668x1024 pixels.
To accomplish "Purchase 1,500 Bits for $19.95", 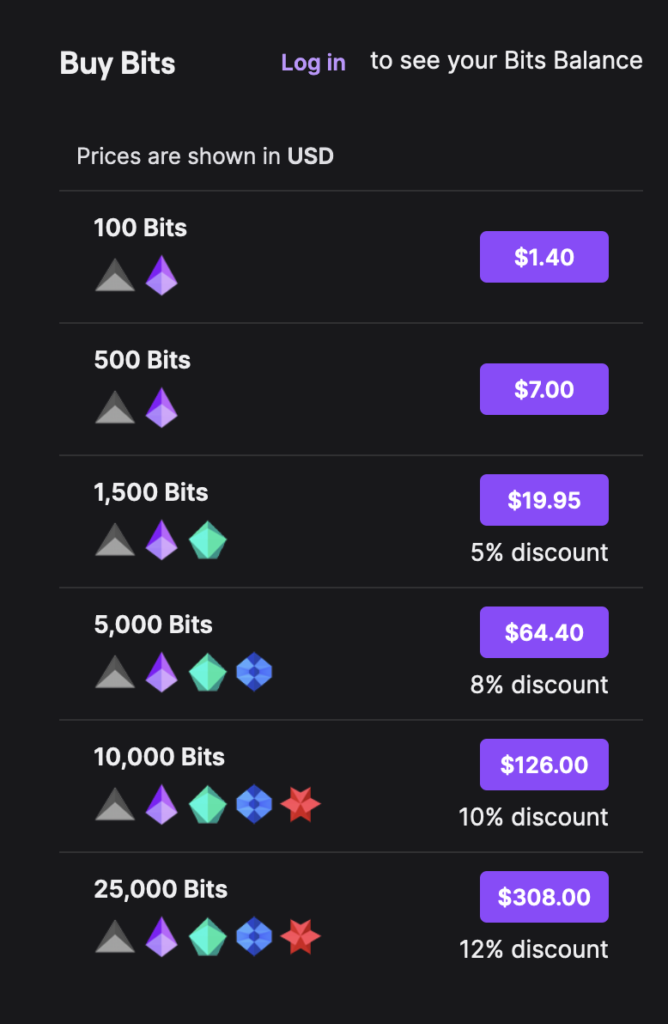I will [544, 500].
